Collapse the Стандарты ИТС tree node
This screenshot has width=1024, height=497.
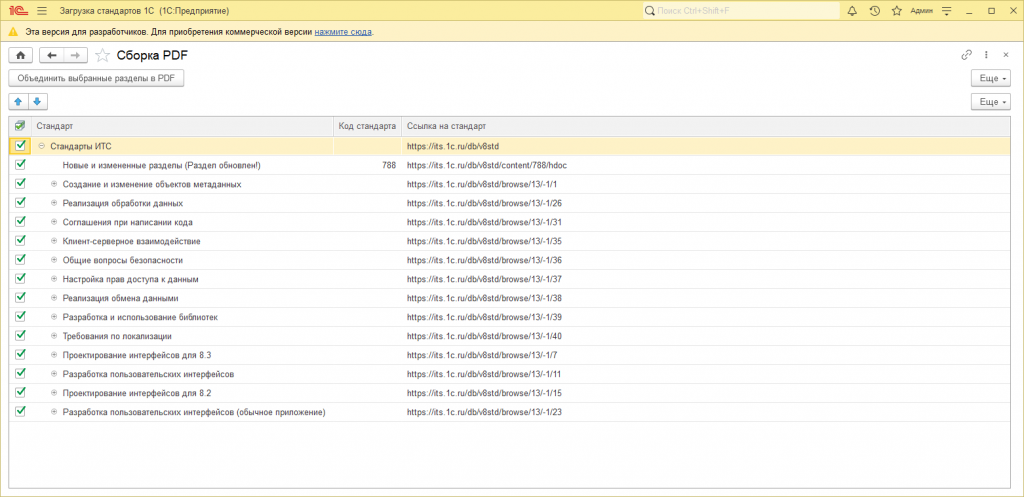42,146
